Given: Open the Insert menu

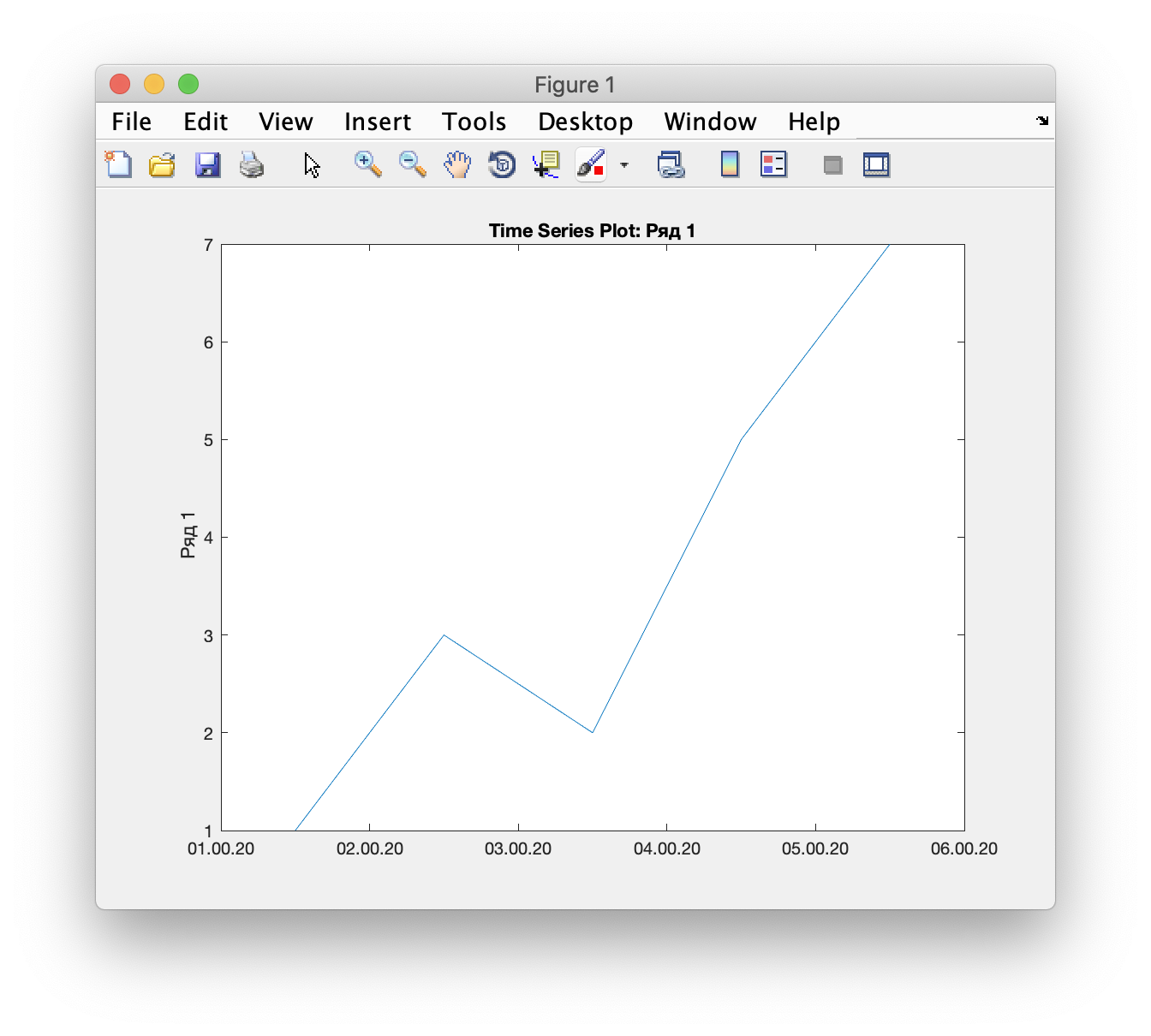Looking at the screenshot, I should point(378,122).
